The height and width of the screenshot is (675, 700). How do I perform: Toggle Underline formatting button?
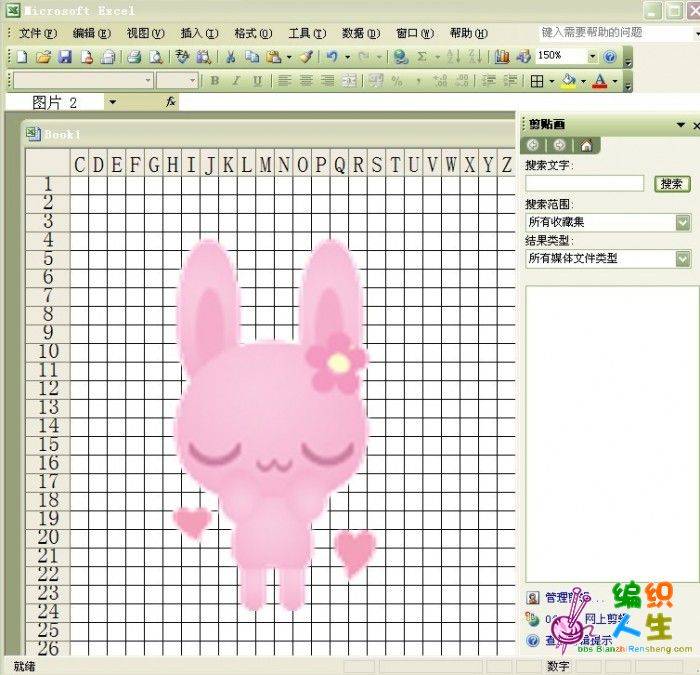coord(258,81)
